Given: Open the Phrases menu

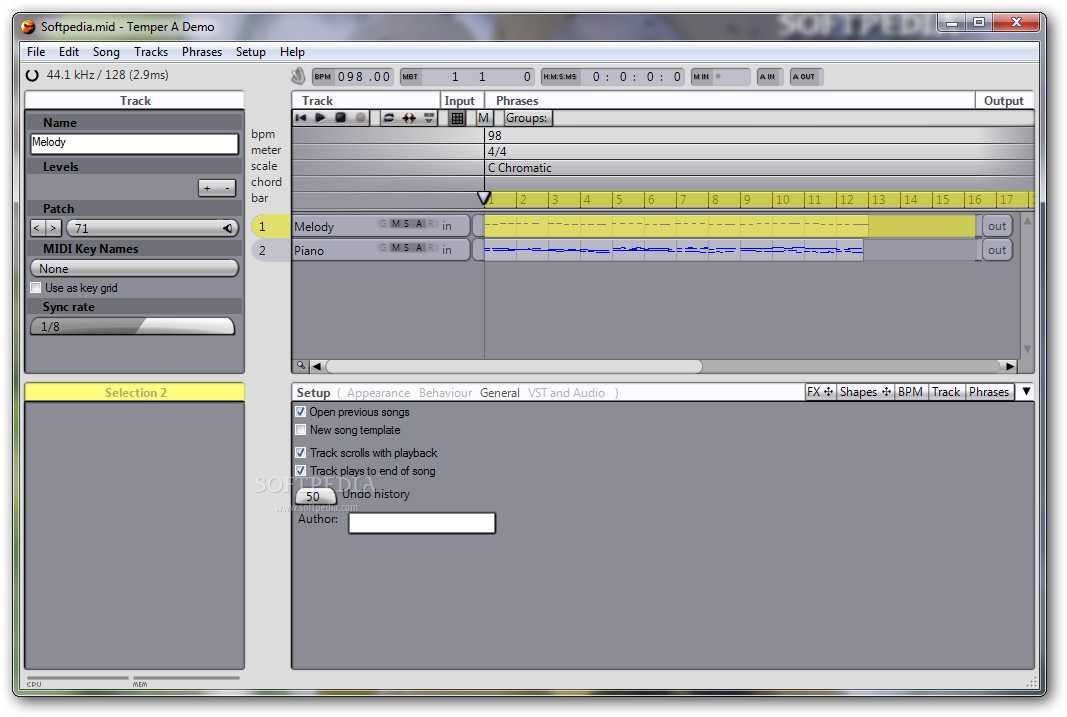Looking at the screenshot, I should click(201, 52).
